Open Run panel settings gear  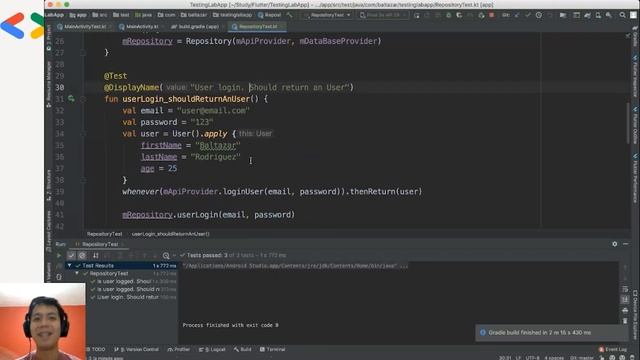pos(615,244)
